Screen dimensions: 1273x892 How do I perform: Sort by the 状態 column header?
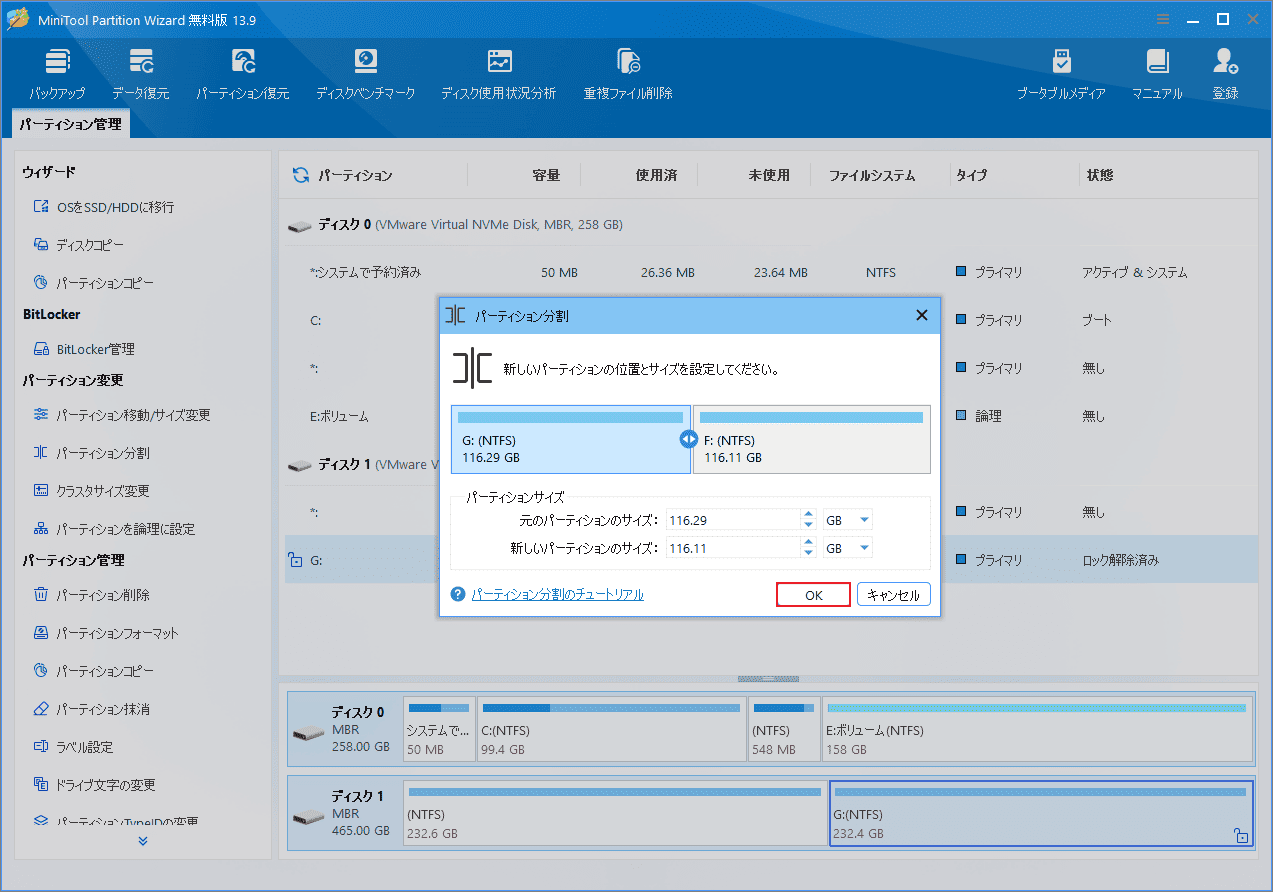click(1100, 175)
